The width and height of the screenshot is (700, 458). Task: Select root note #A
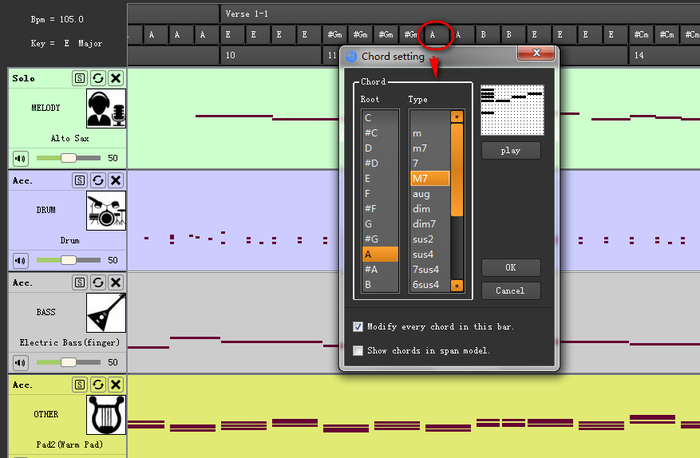click(380, 270)
